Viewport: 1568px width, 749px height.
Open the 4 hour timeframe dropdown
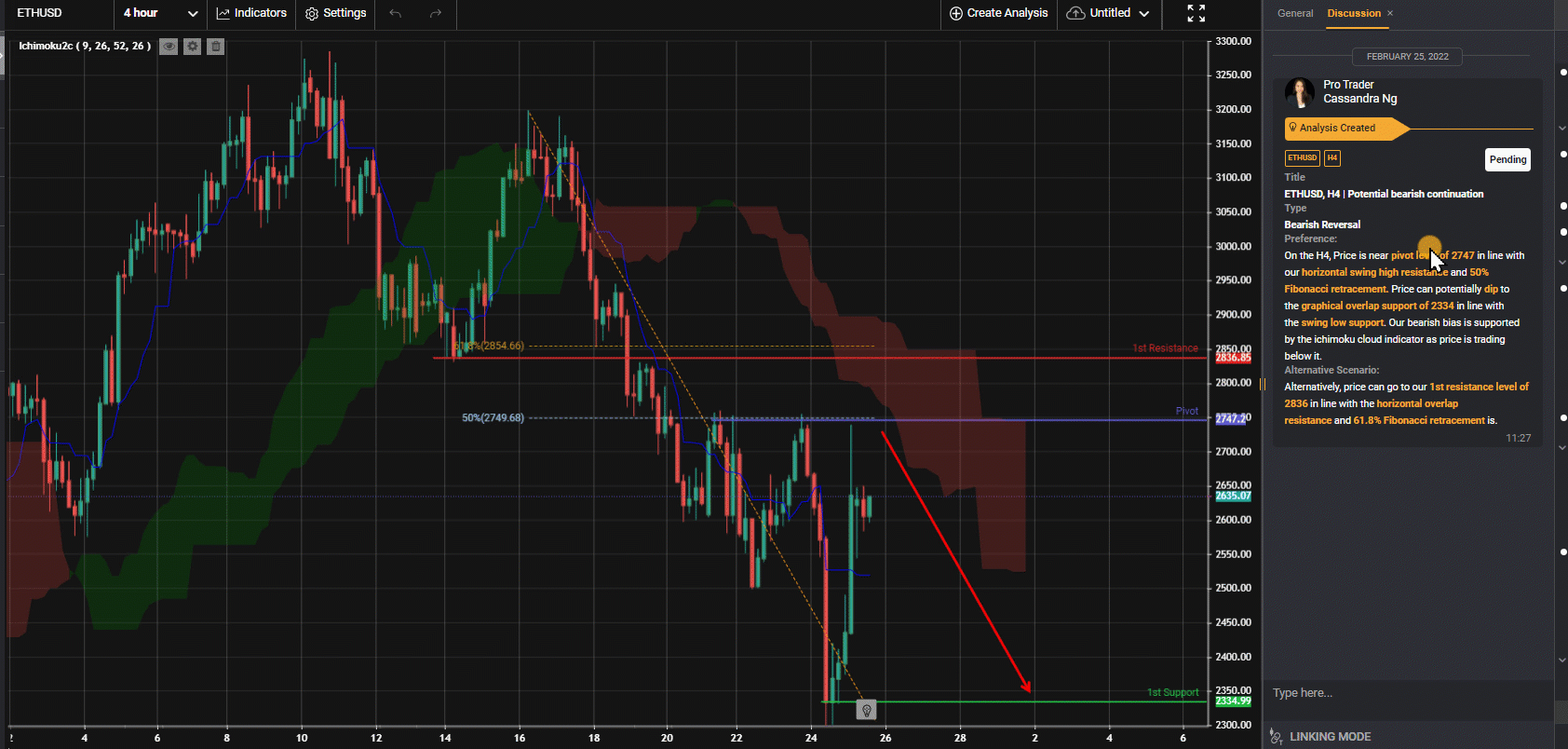point(160,13)
